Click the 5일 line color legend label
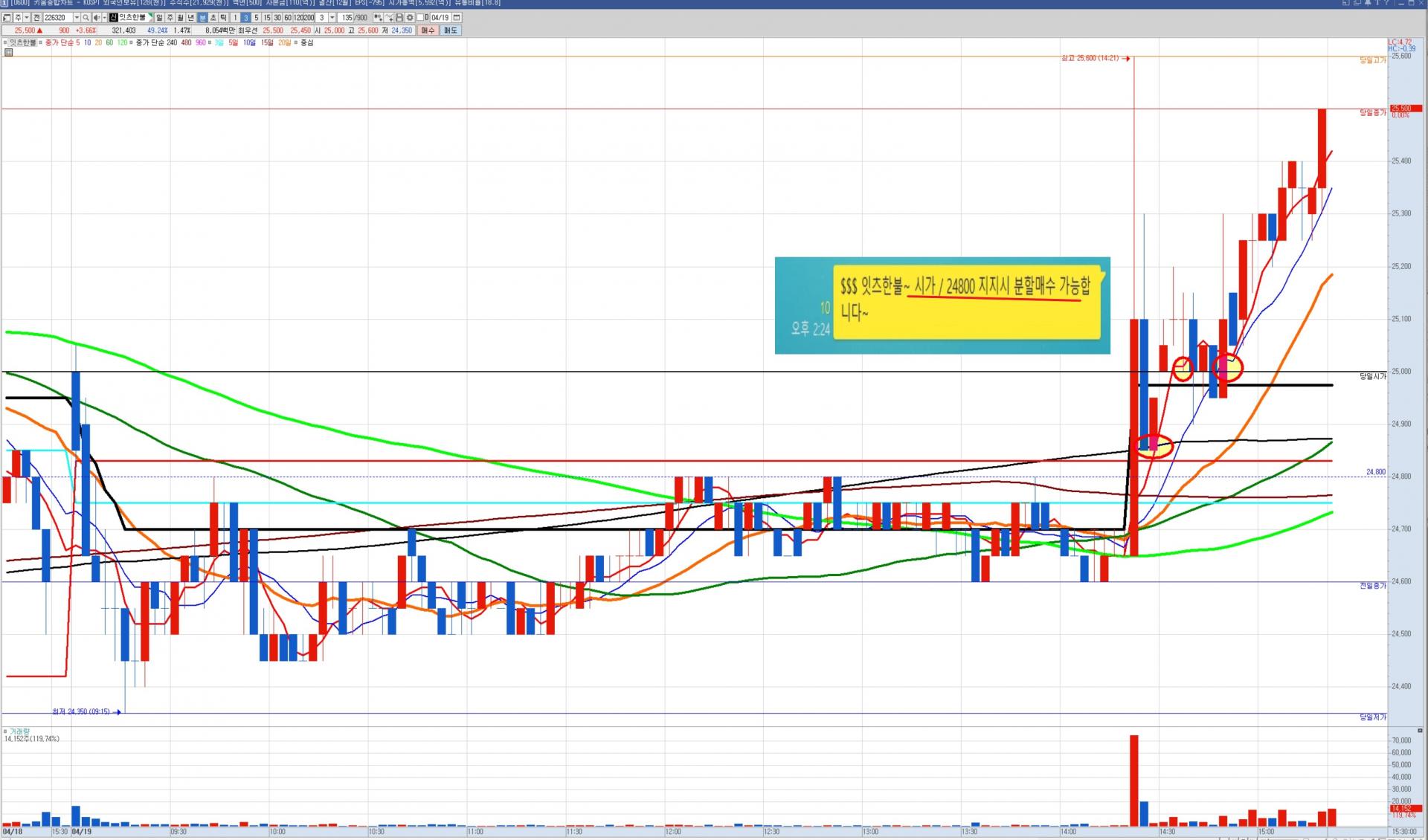The image size is (1428, 840). pos(233,42)
